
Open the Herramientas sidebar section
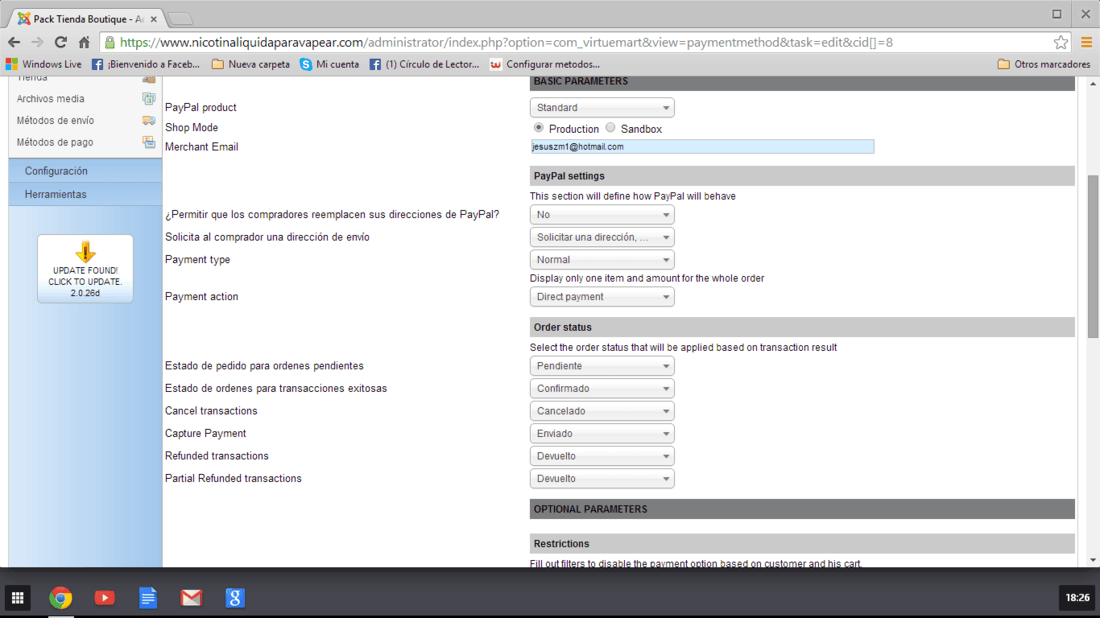(85, 194)
